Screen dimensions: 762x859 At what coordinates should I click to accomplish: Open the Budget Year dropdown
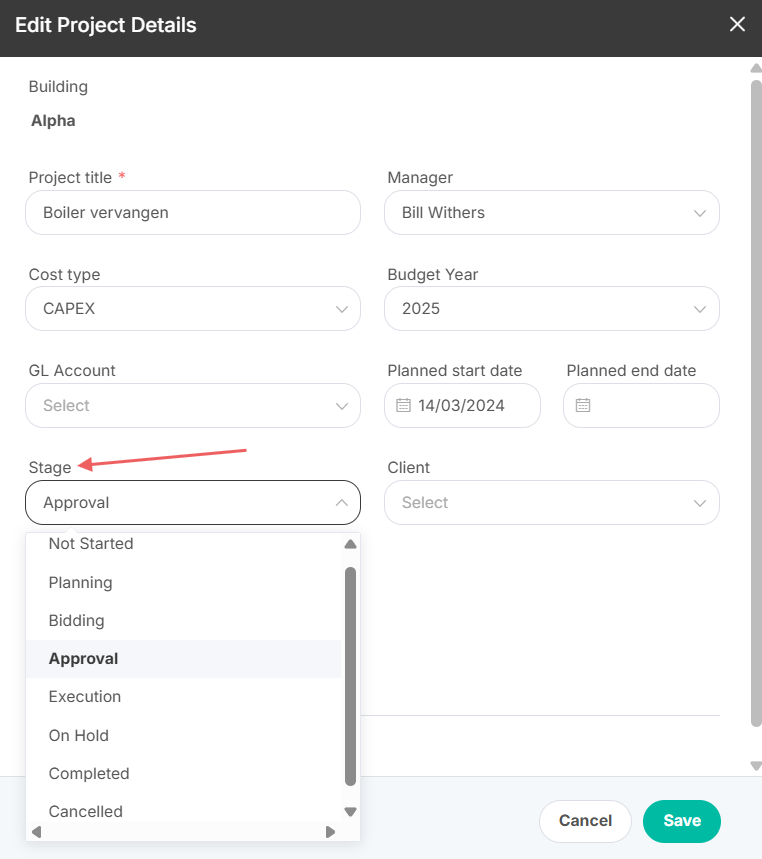552,308
